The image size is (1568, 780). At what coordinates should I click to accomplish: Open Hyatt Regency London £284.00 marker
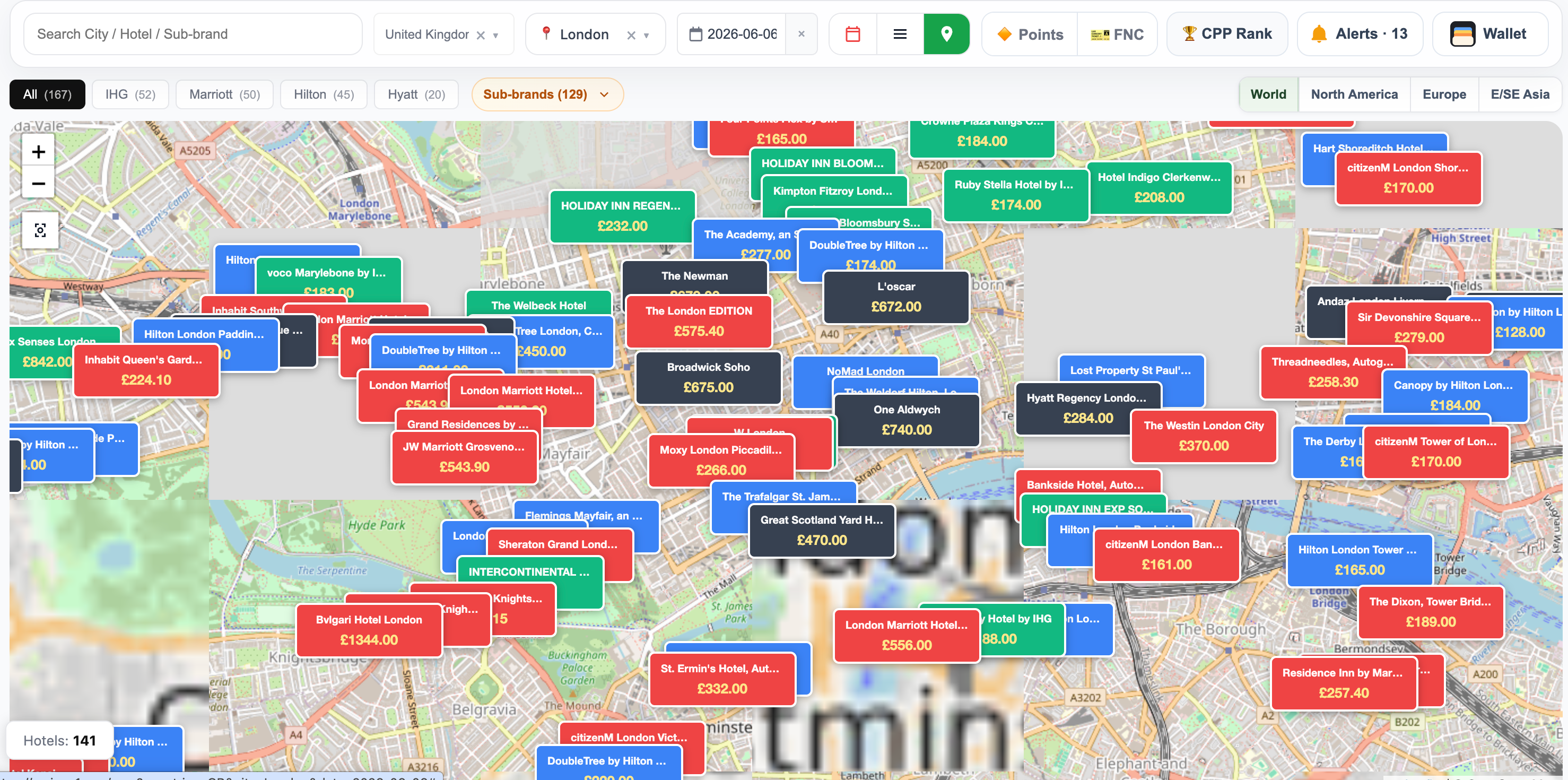1088,409
